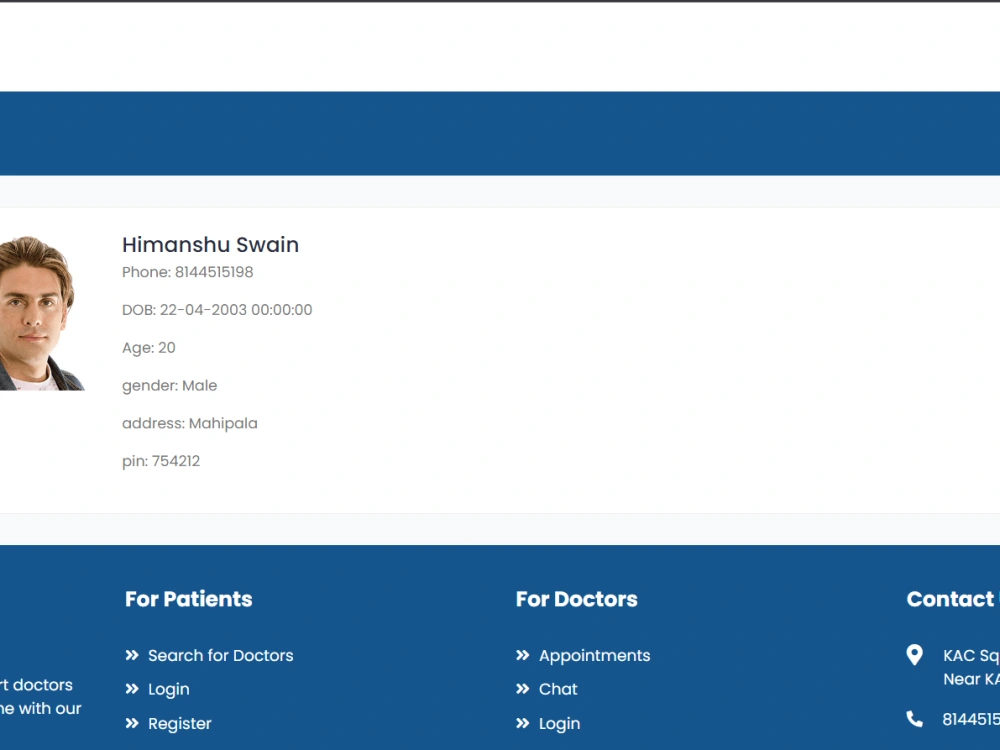This screenshot has width=1000, height=750.
Task: Click the phone receiver icon in Contact section
Action: point(915,718)
